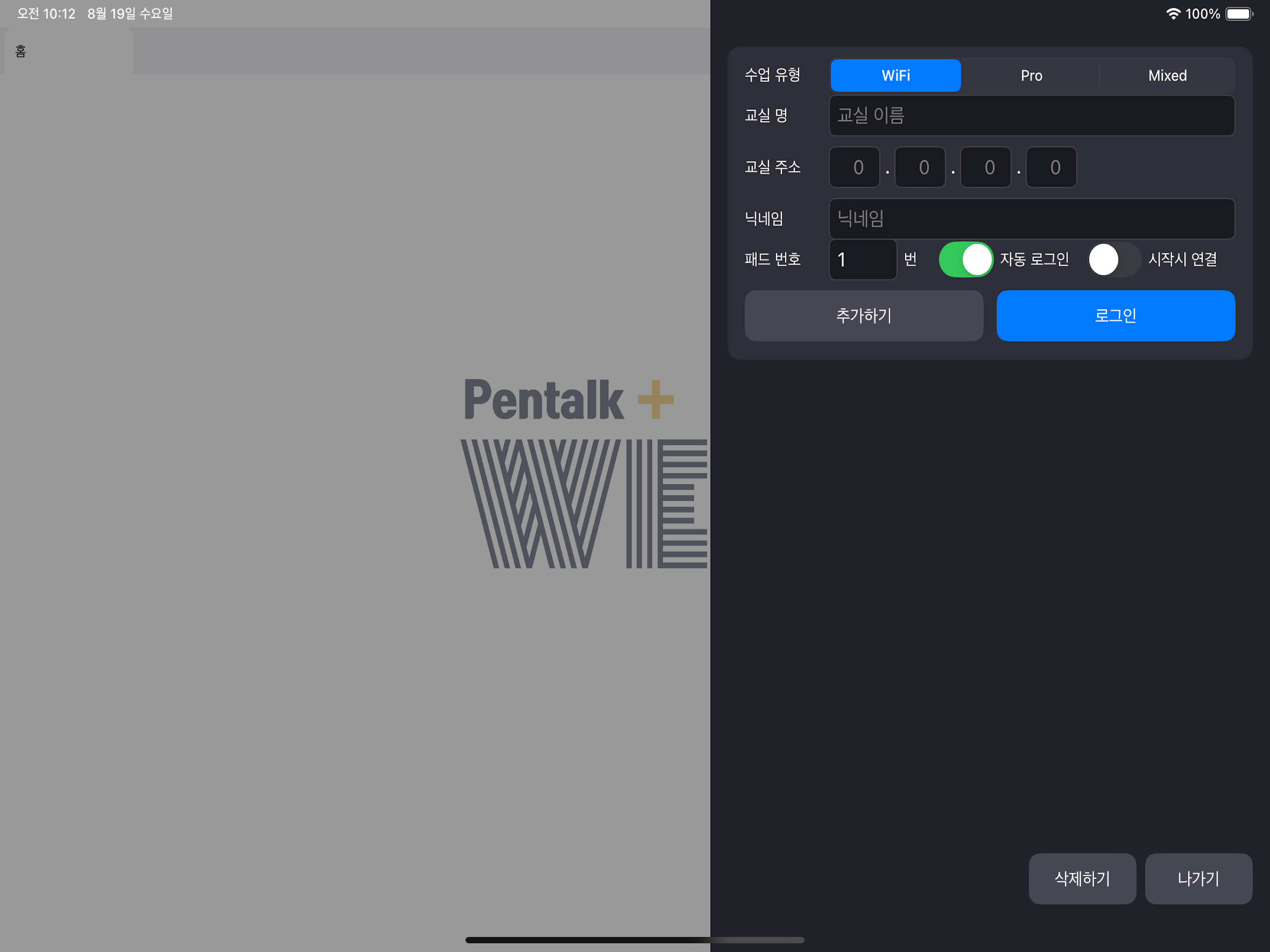This screenshot has height=952, width=1270.
Task: Tap the 8월 19일 수요일 date
Action: 130,14
